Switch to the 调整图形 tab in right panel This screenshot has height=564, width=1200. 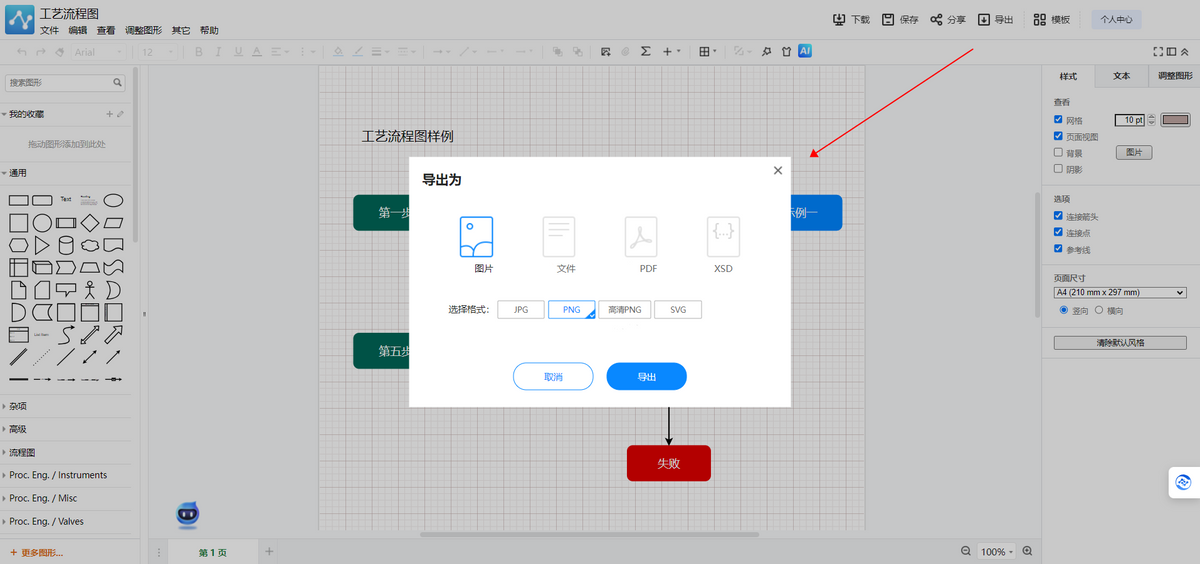click(1174, 76)
